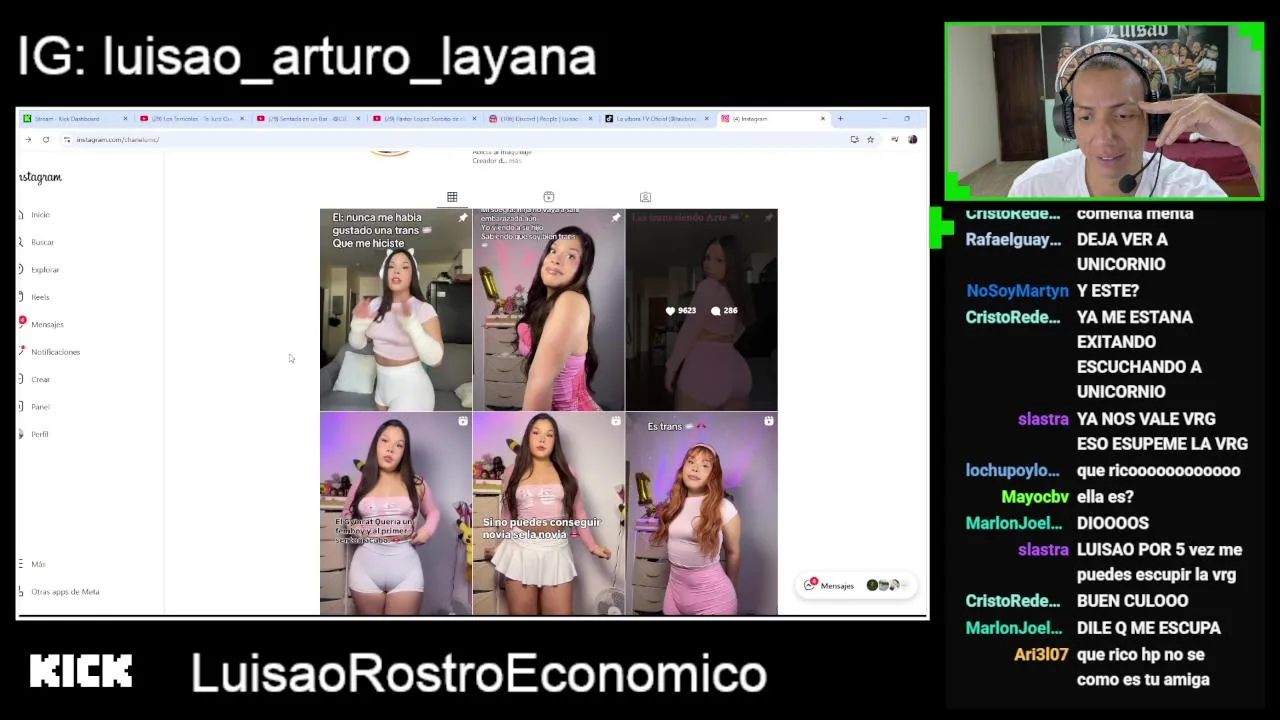Click chat username NoSoyMartyn

coord(1017,291)
